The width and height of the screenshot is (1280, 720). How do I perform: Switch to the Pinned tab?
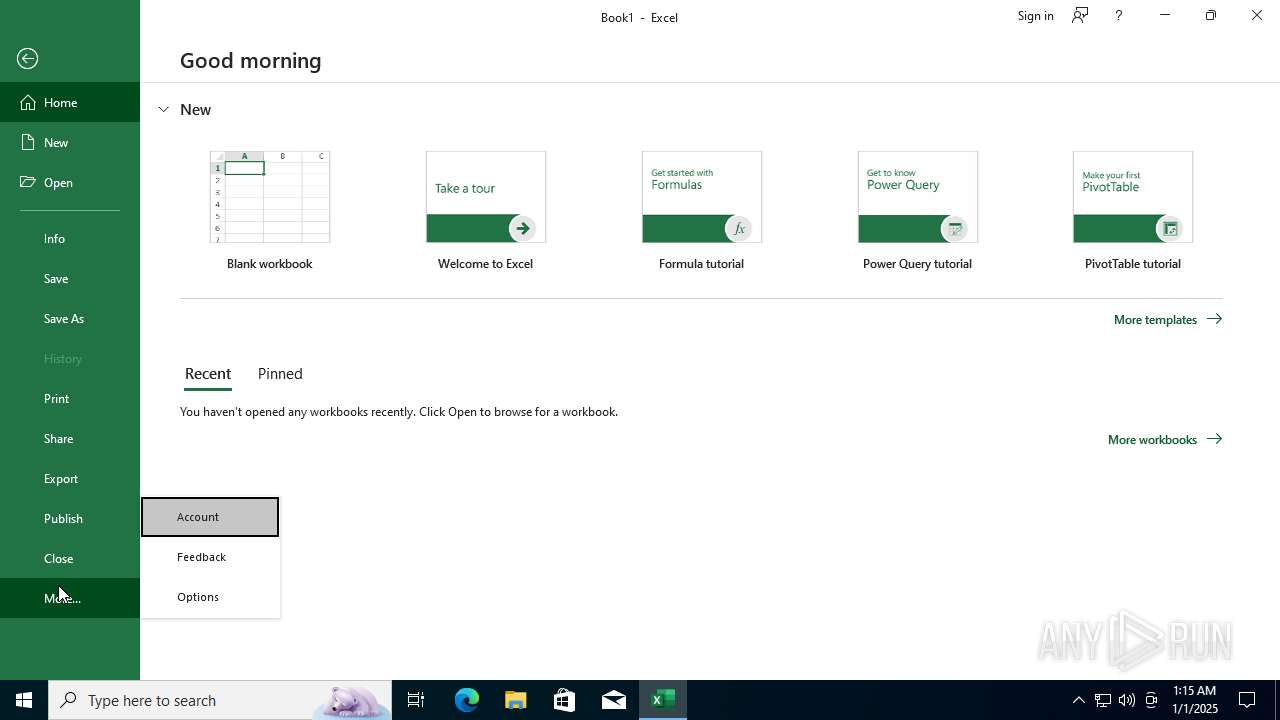point(280,374)
